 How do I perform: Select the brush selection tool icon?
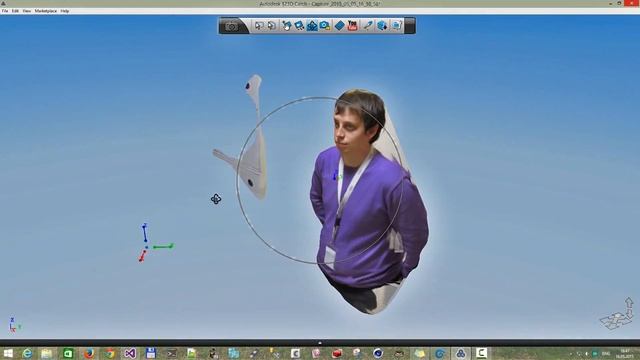pos(287,26)
